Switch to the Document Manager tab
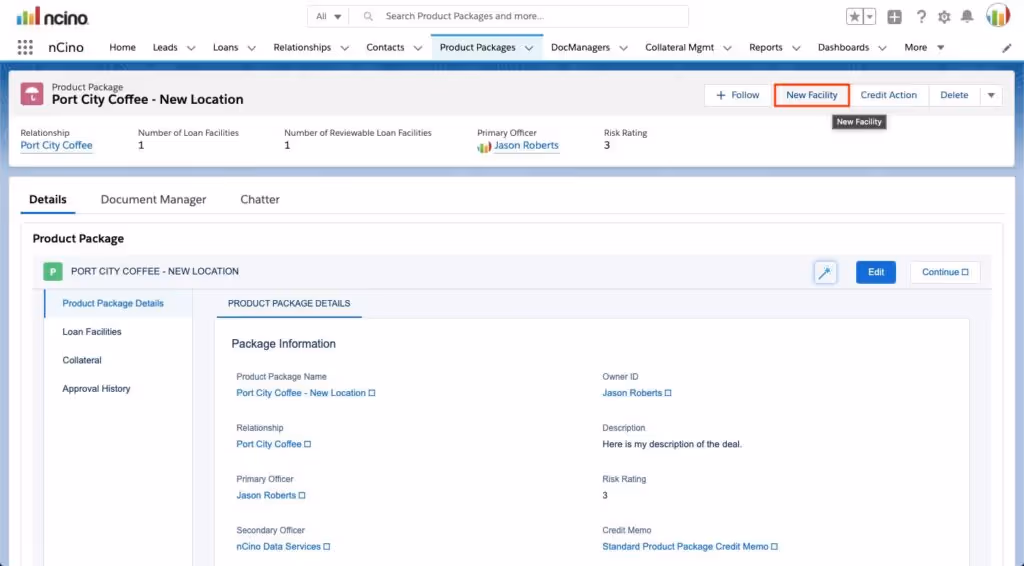 tap(153, 199)
